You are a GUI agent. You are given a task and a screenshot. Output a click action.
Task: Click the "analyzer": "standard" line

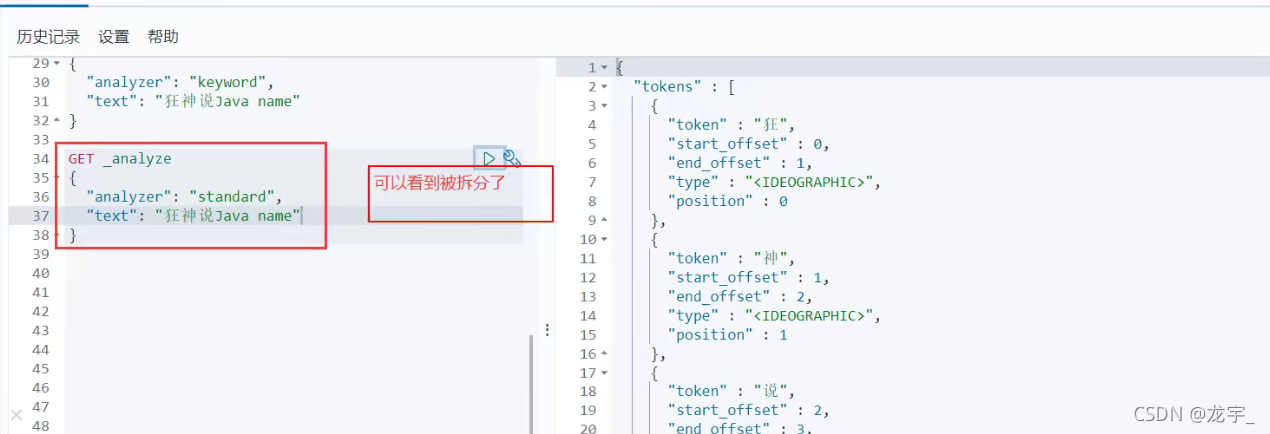185,197
